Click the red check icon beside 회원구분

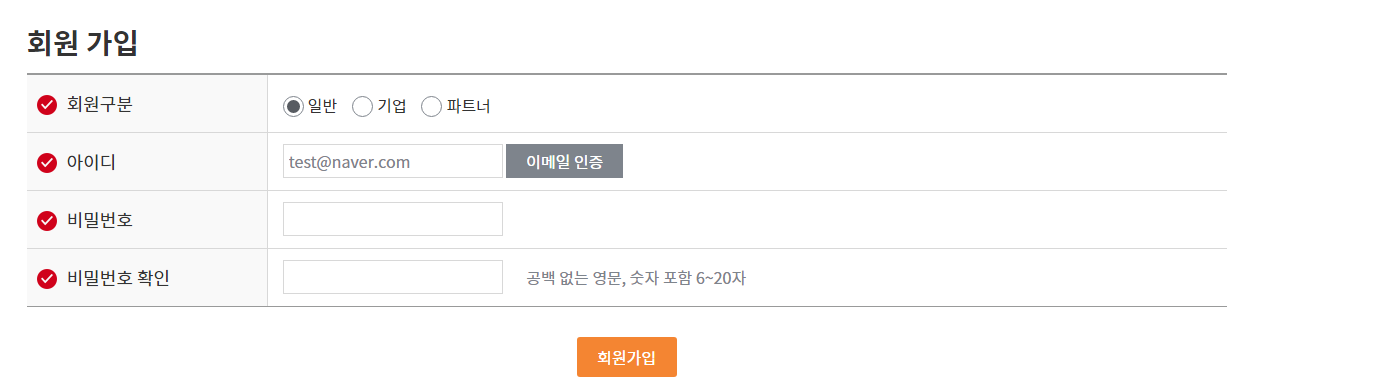click(x=47, y=104)
